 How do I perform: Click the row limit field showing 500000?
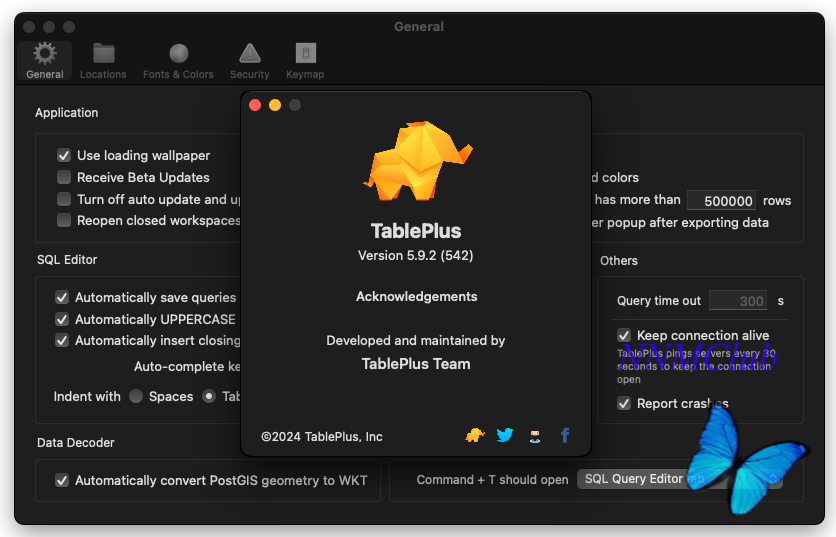tap(721, 200)
